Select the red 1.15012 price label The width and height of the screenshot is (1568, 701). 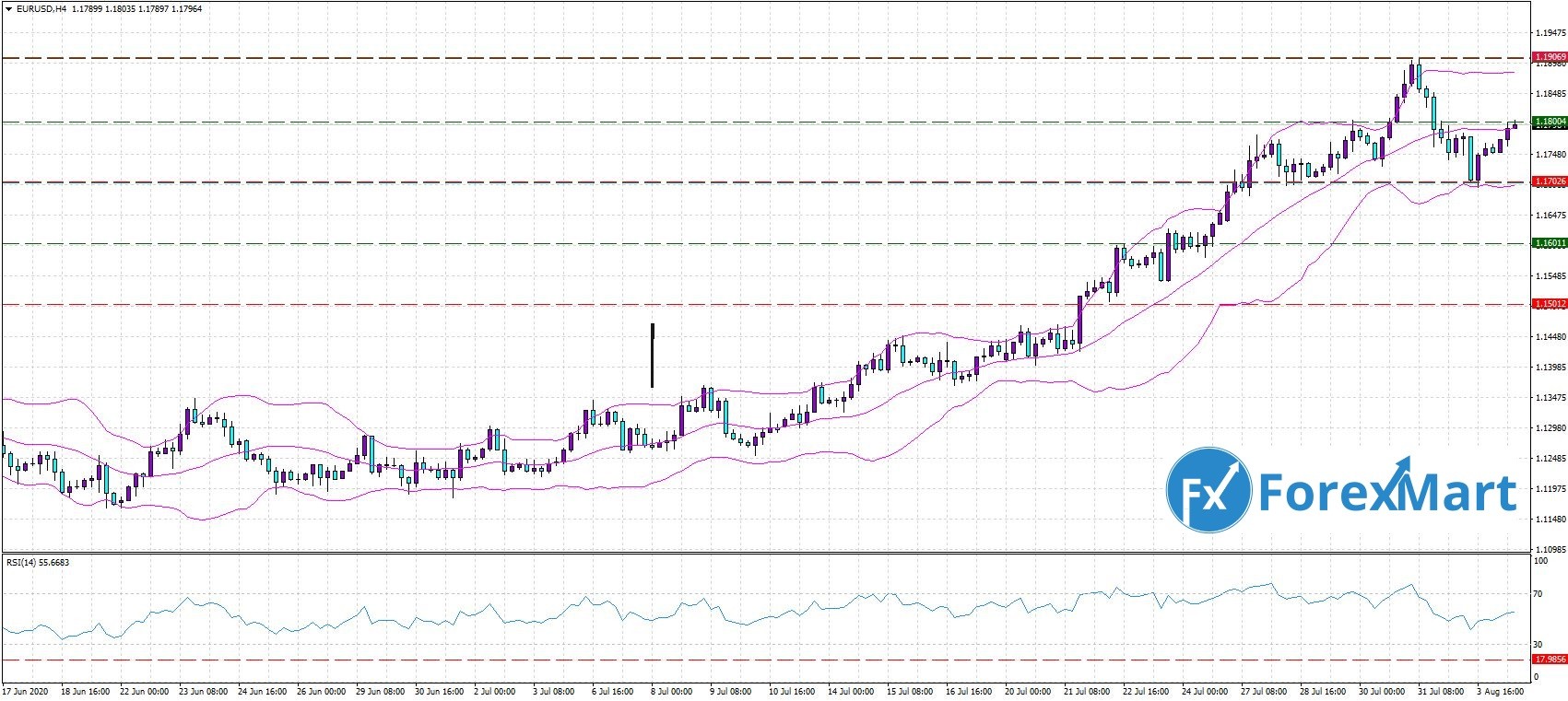[1549, 304]
